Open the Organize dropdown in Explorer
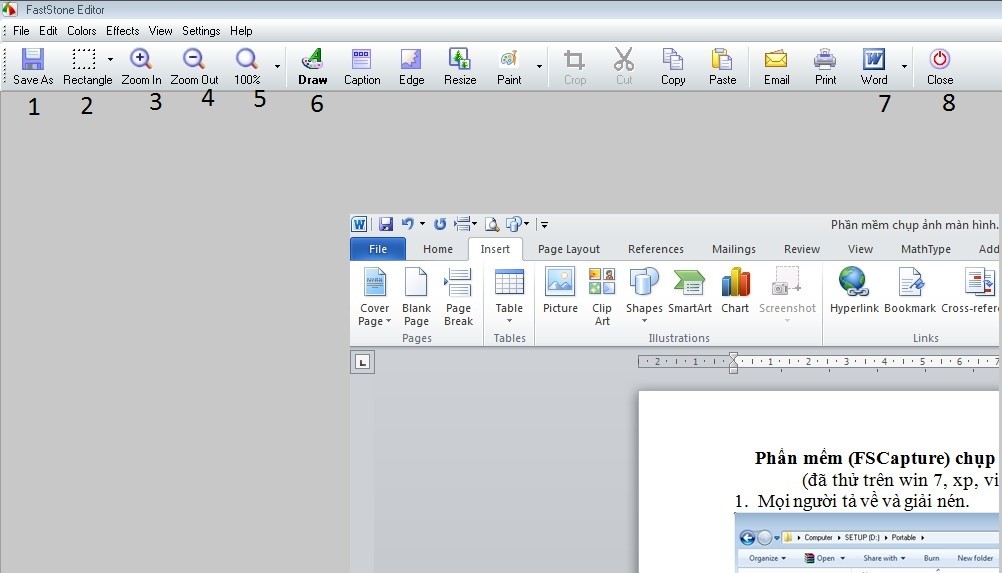 pos(767,558)
